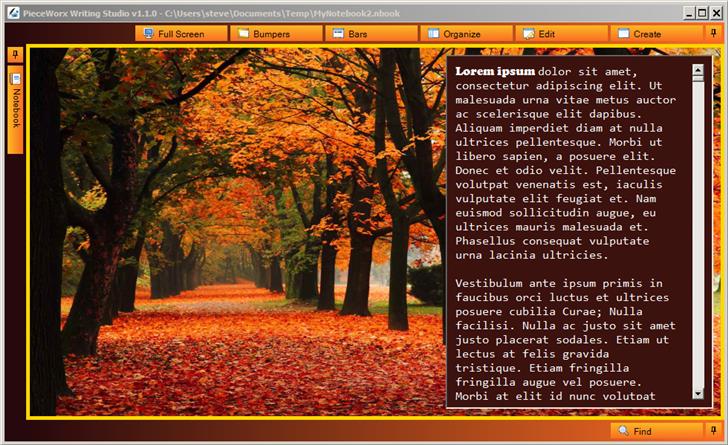This screenshot has width=728, height=445.
Task: Click the Bars panel icon
Action: point(338,34)
